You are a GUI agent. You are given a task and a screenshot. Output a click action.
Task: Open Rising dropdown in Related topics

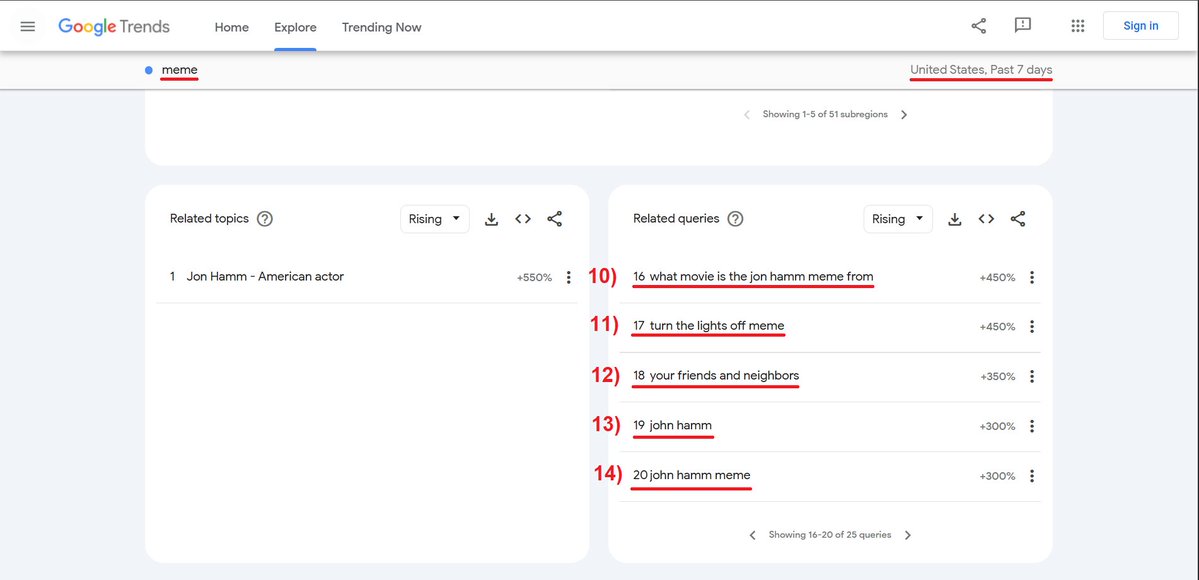click(434, 219)
